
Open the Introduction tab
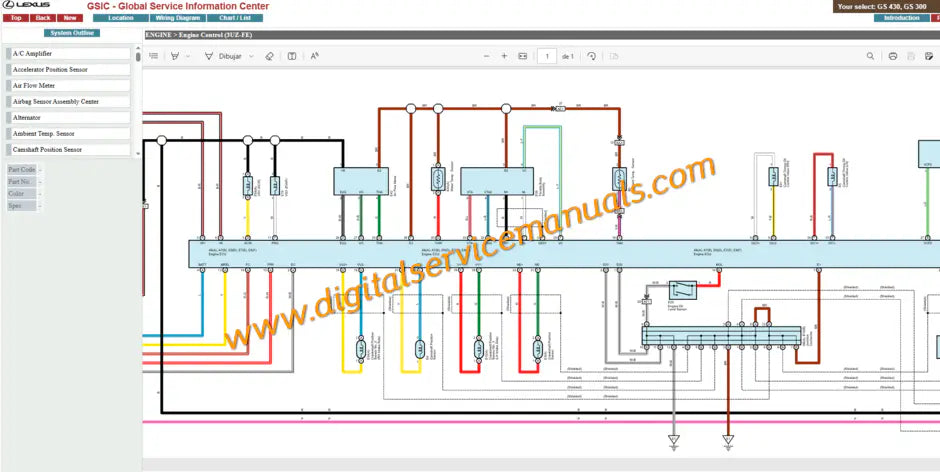[901, 18]
